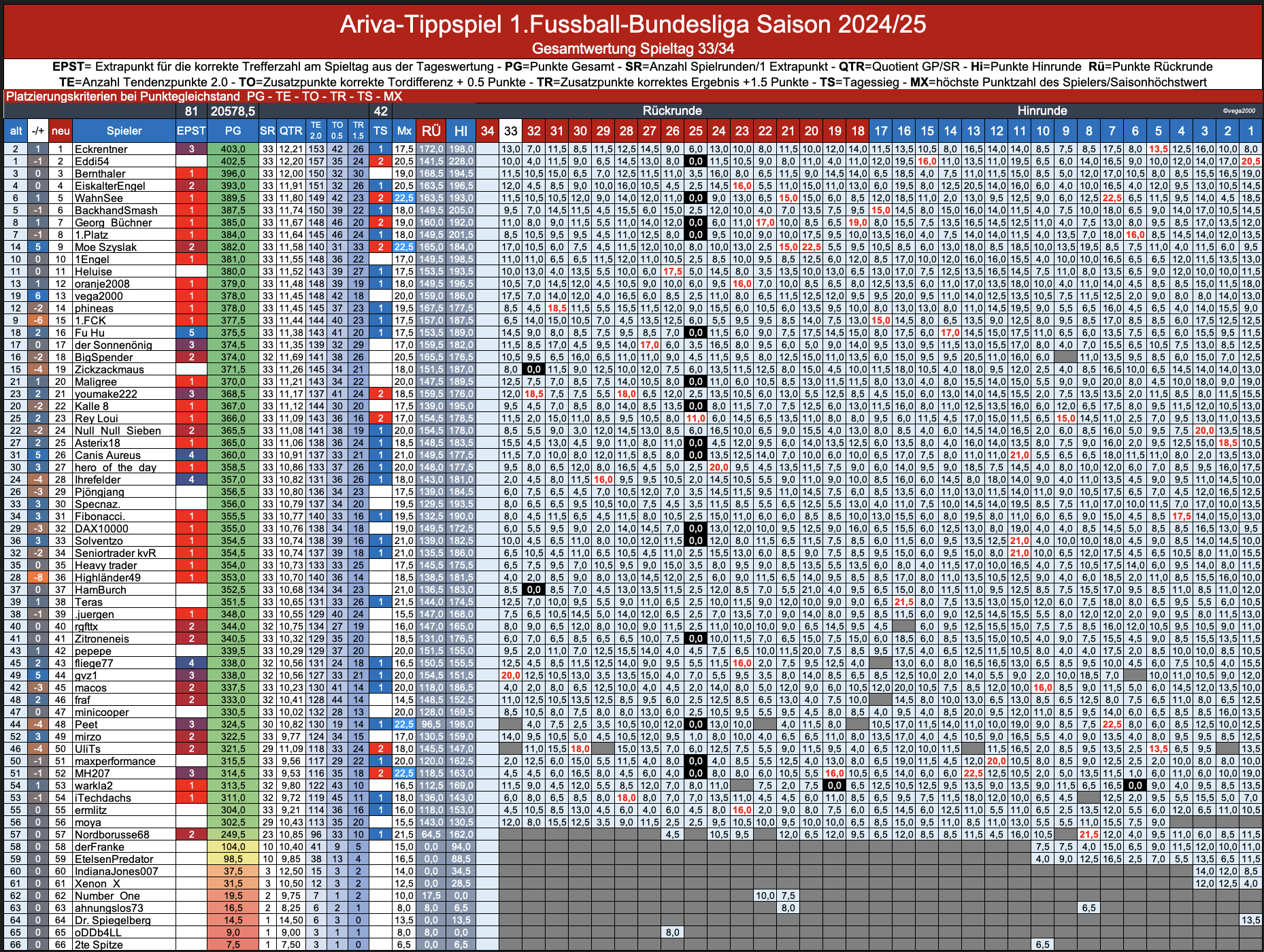
Task: Select subtitle 'Gesamtwertung Spieltag 33/34'
Action: coord(633,48)
